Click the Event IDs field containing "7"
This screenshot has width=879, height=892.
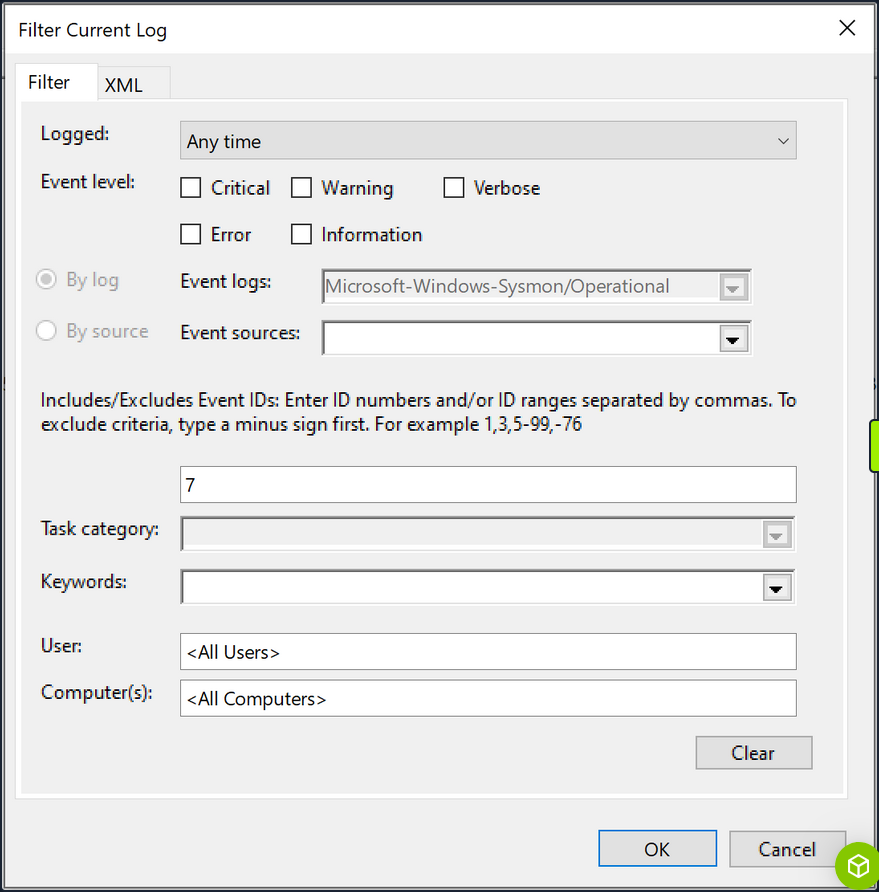coord(487,484)
